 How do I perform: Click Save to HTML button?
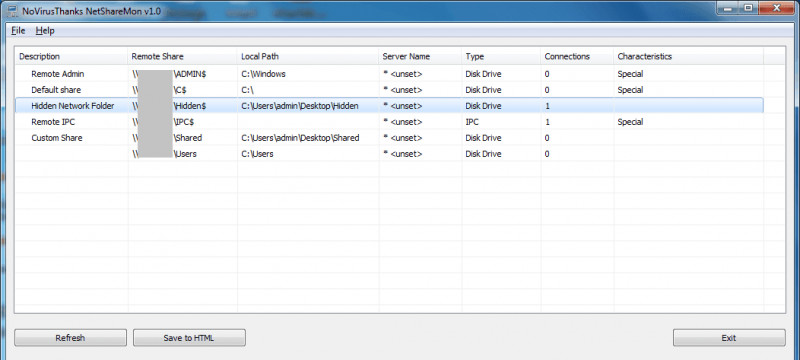(189, 338)
